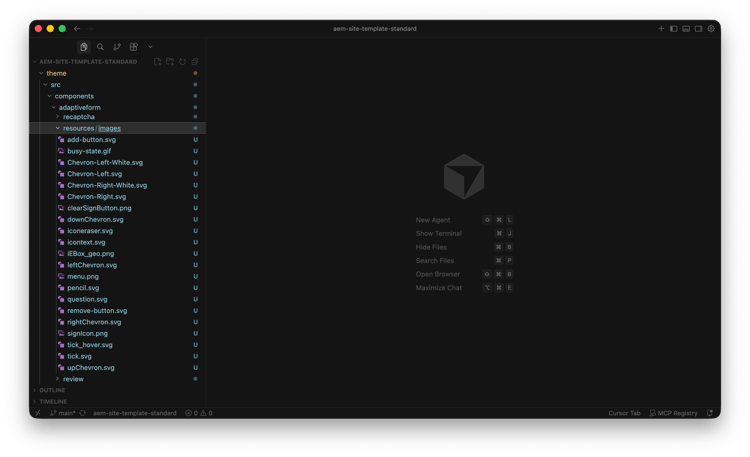
Task: Open the additional views dropdown chevron
Action: [150, 47]
